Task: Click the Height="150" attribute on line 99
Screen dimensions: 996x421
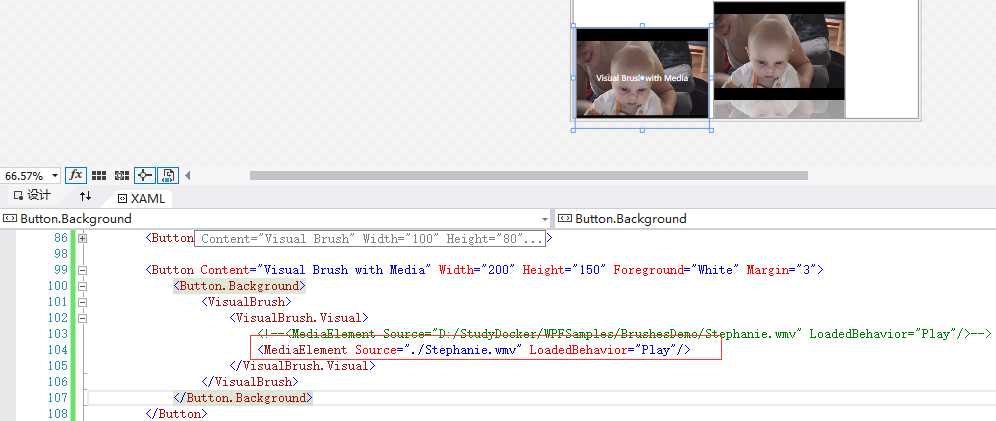Action: [565, 270]
